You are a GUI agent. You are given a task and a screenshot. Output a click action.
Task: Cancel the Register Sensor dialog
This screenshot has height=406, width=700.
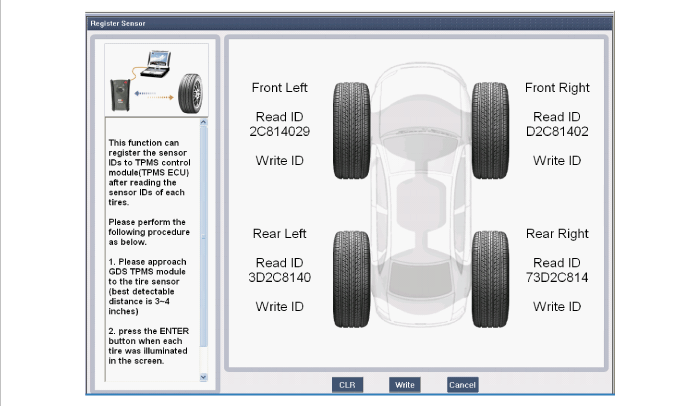click(462, 385)
